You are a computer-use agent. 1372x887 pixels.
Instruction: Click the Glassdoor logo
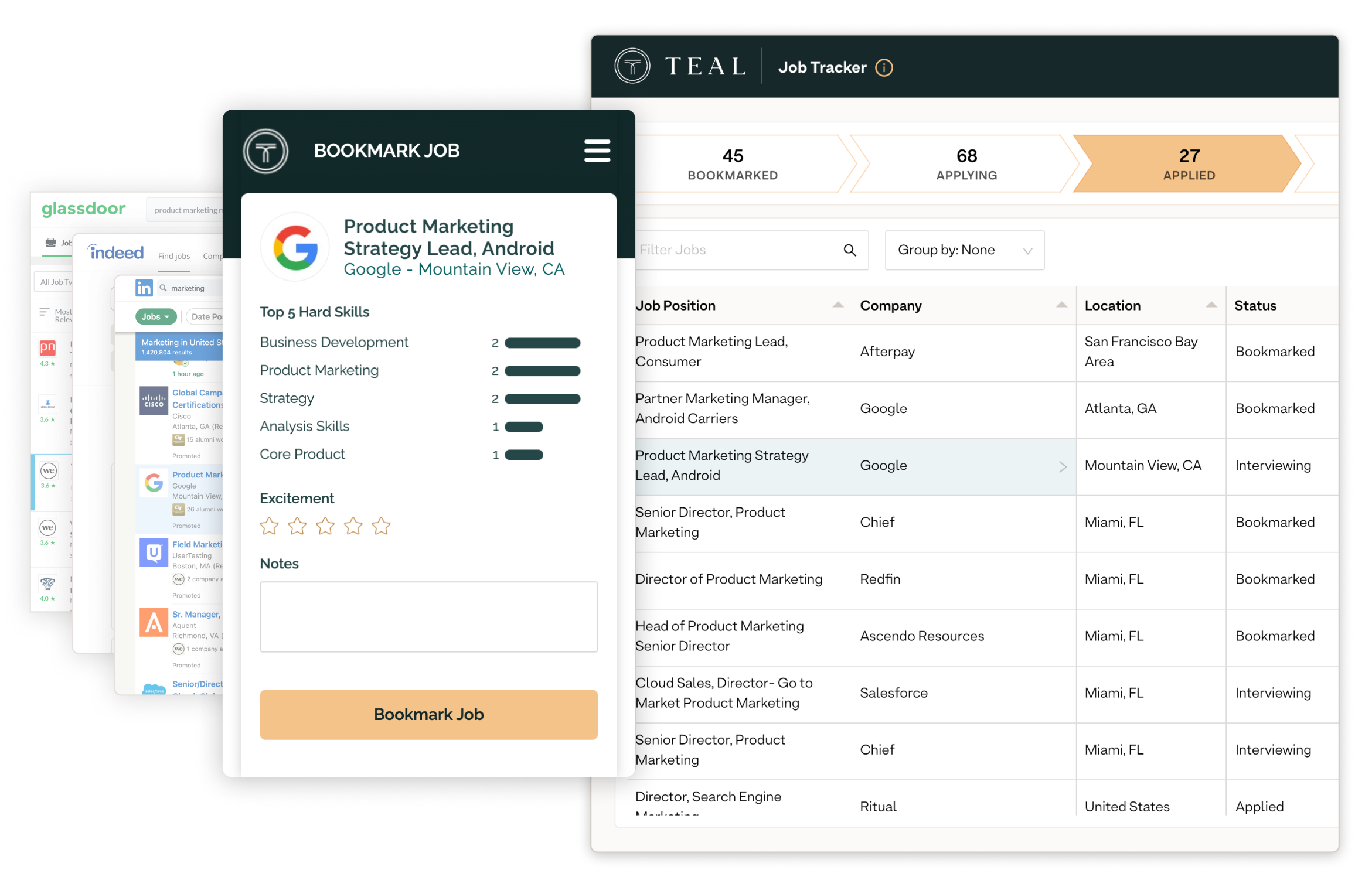tap(83, 209)
